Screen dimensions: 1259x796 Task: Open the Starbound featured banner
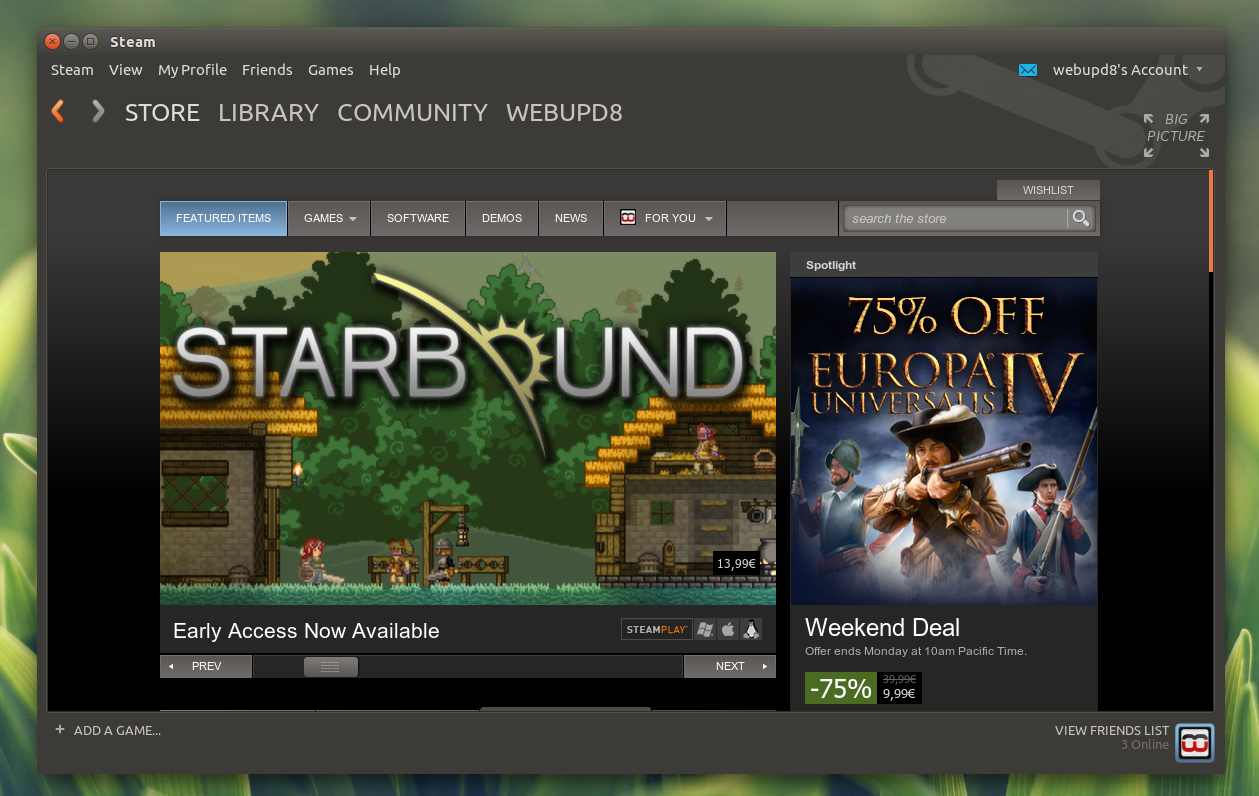coord(468,428)
